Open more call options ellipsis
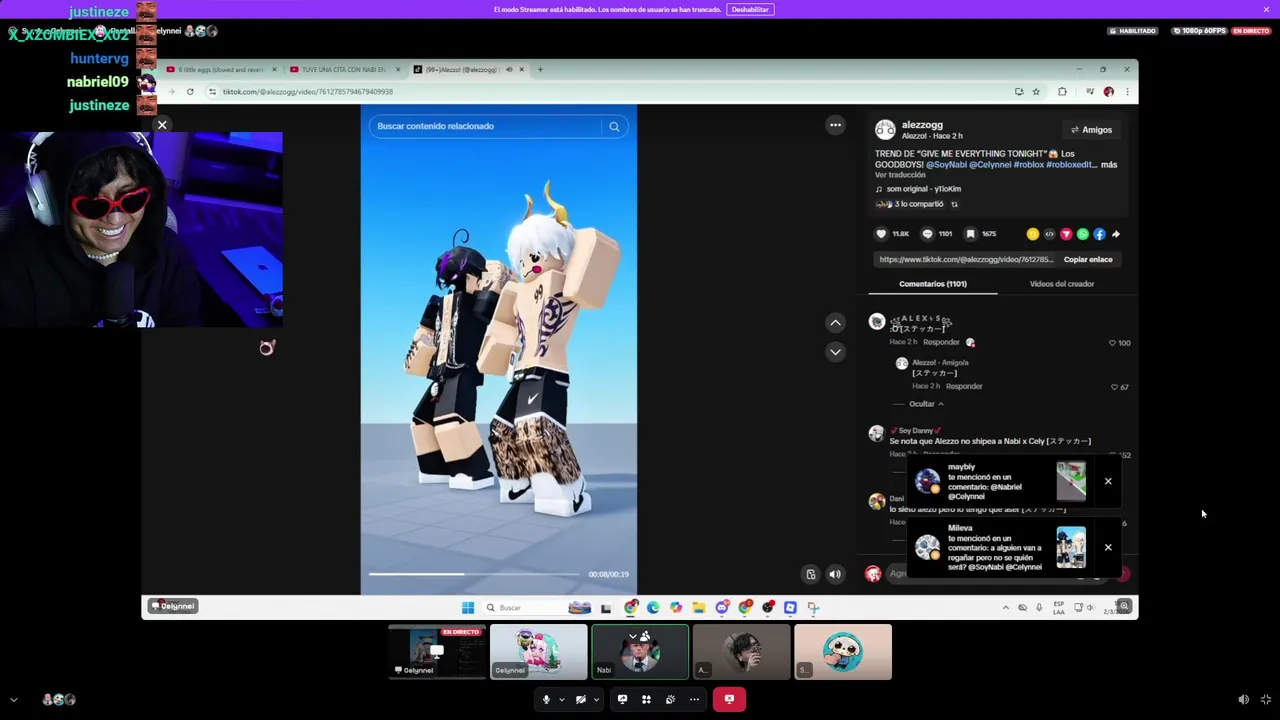1280x720 pixels. 694,699
